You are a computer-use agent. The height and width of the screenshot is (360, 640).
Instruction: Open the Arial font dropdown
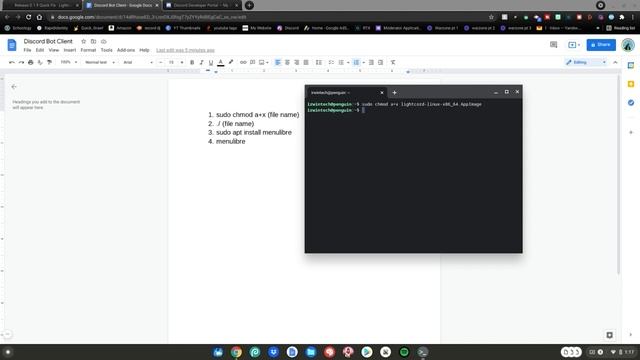coord(138,62)
